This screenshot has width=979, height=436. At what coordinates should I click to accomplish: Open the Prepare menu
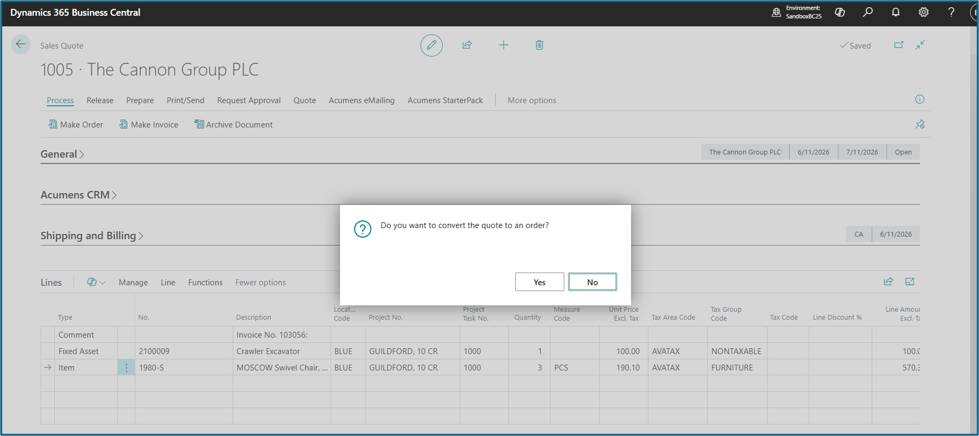tap(140, 100)
